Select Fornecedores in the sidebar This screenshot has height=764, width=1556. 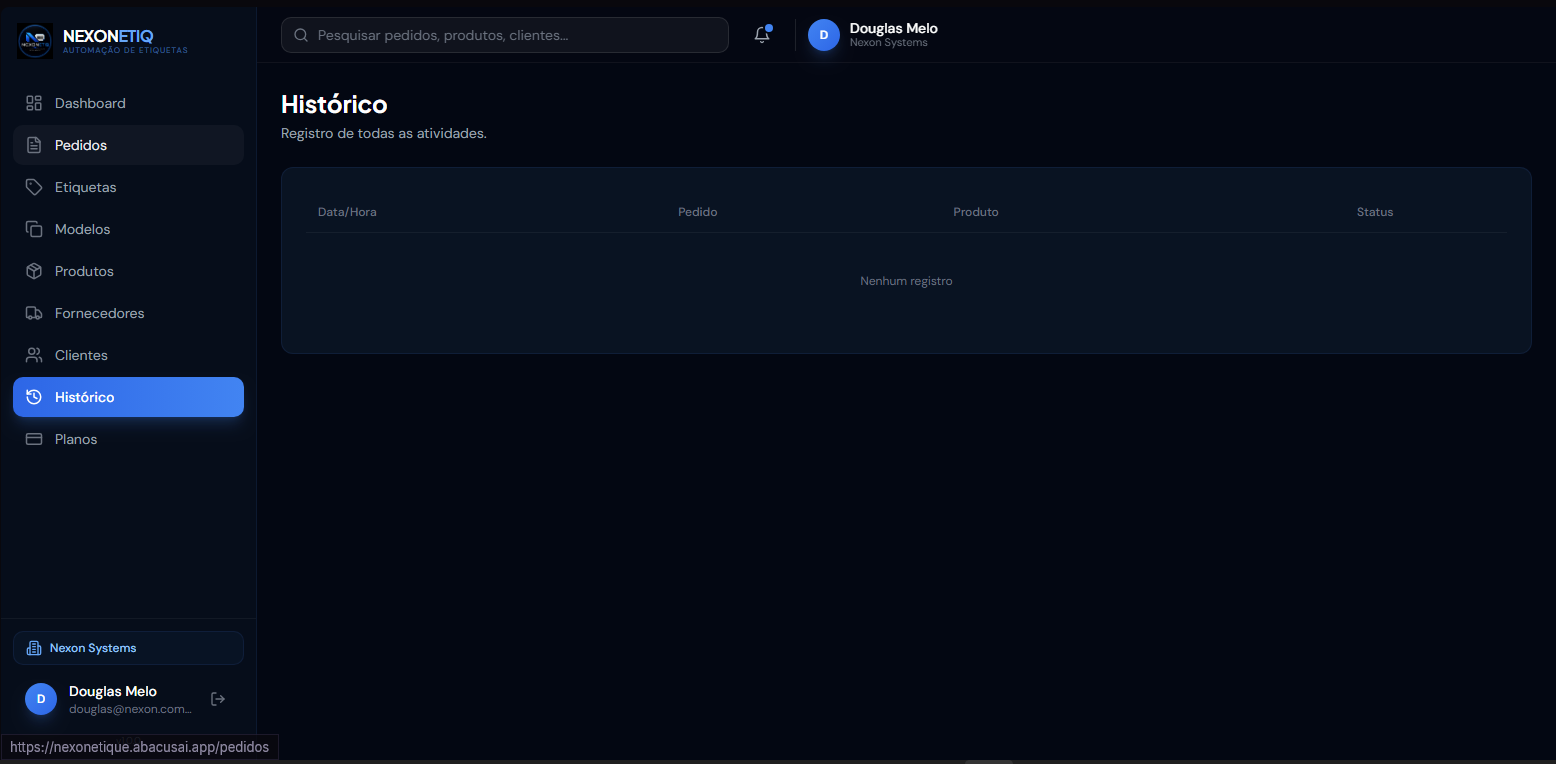click(128, 313)
